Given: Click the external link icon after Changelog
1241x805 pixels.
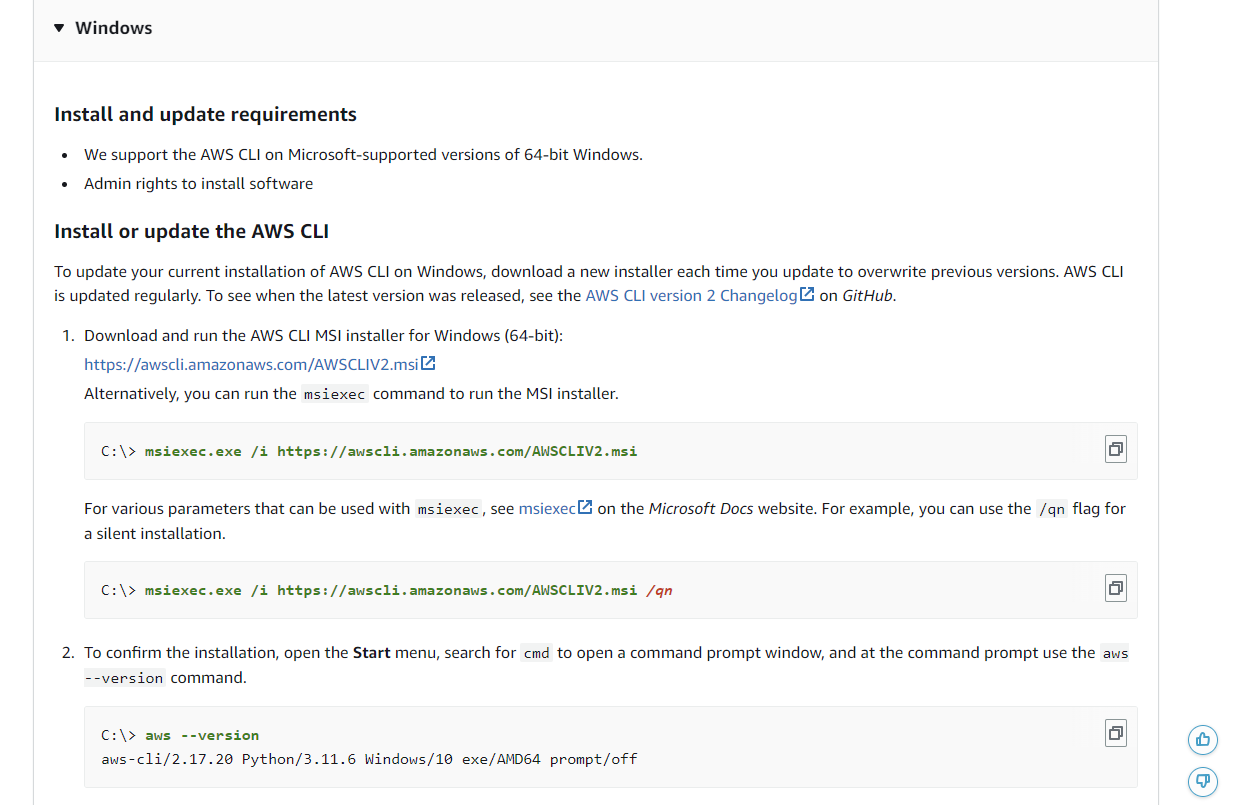Looking at the screenshot, I should (x=807, y=295).
